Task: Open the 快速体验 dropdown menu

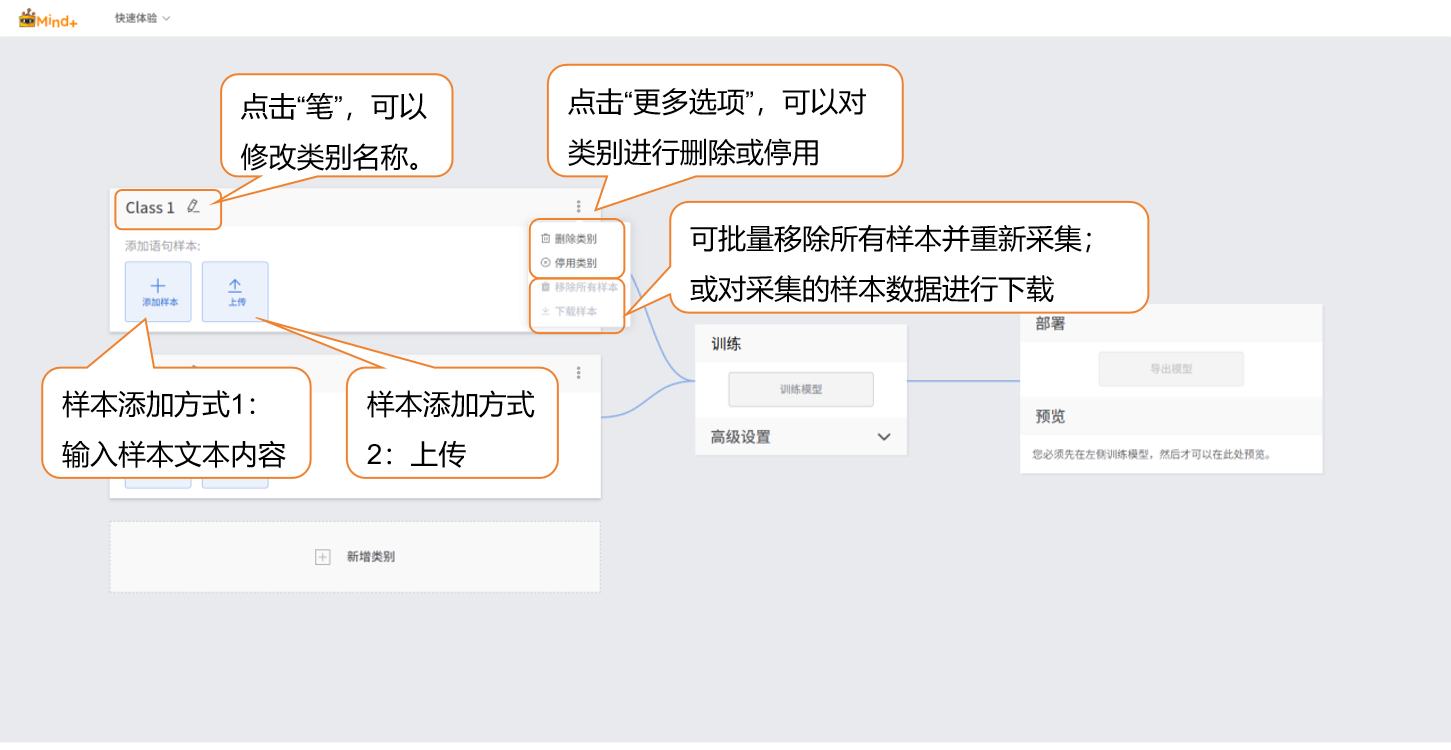Action: coord(142,18)
